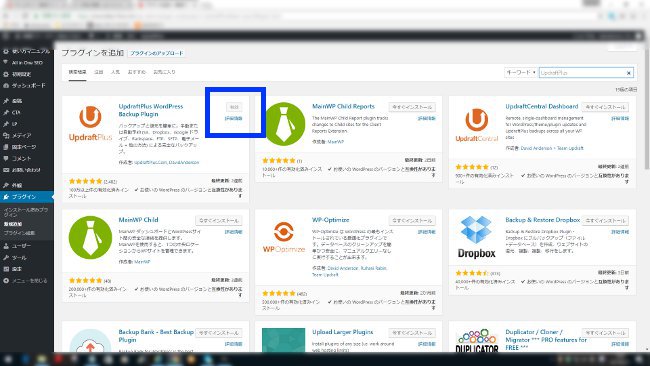
Task: Click the Backup Bank cloud logo
Action: 90,341
